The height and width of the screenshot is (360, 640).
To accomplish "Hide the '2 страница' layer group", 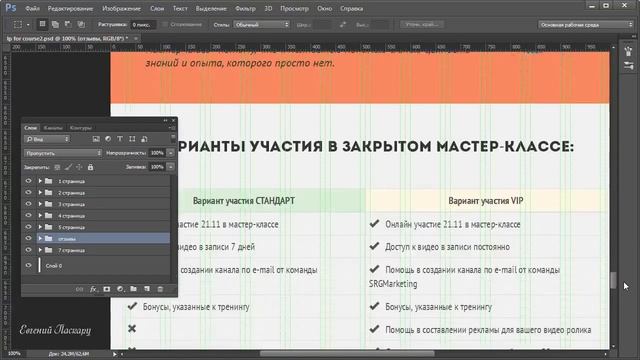I will [x=28, y=192].
